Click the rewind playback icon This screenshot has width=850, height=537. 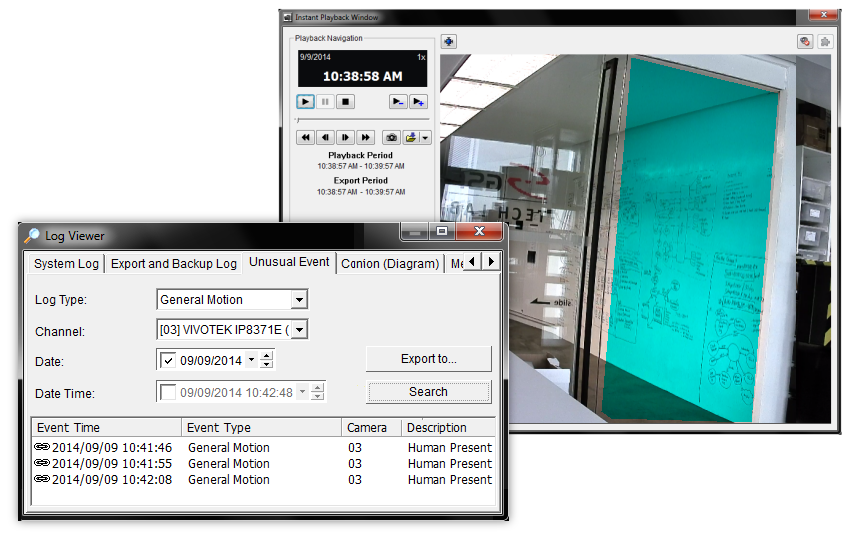pos(306,137)
